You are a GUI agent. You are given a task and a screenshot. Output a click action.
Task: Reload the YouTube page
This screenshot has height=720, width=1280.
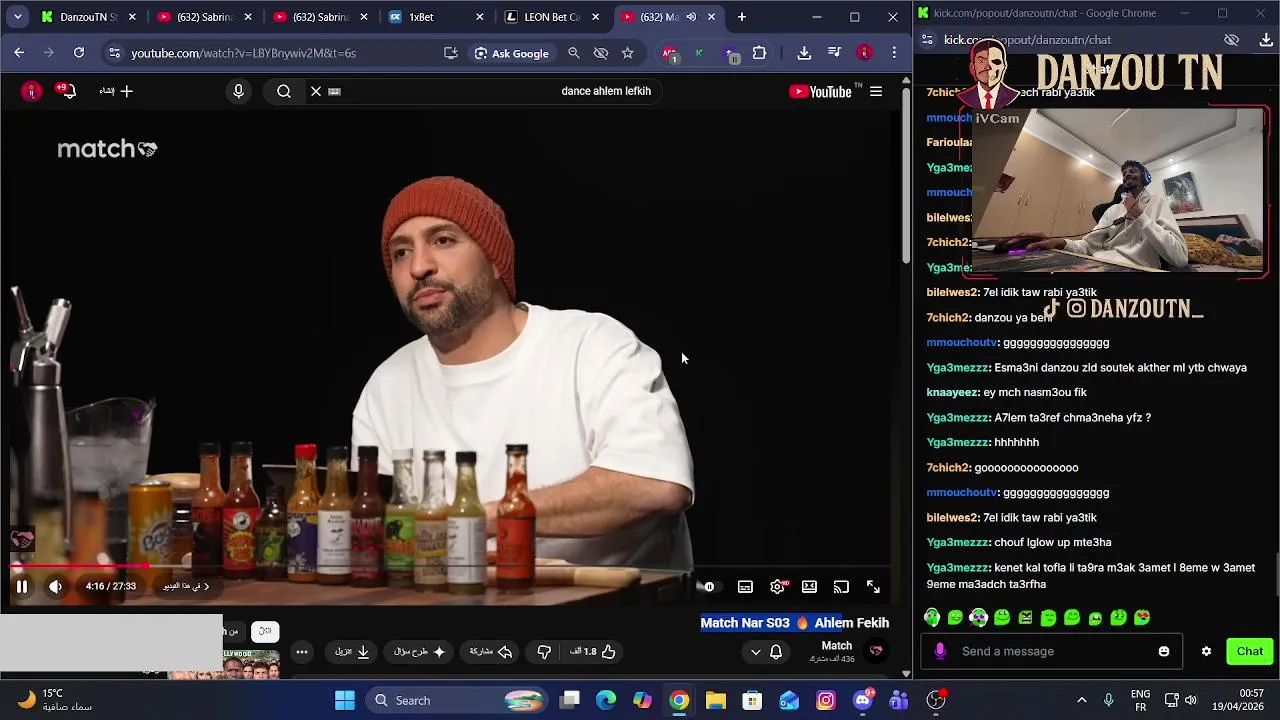(x=79, y=53)
